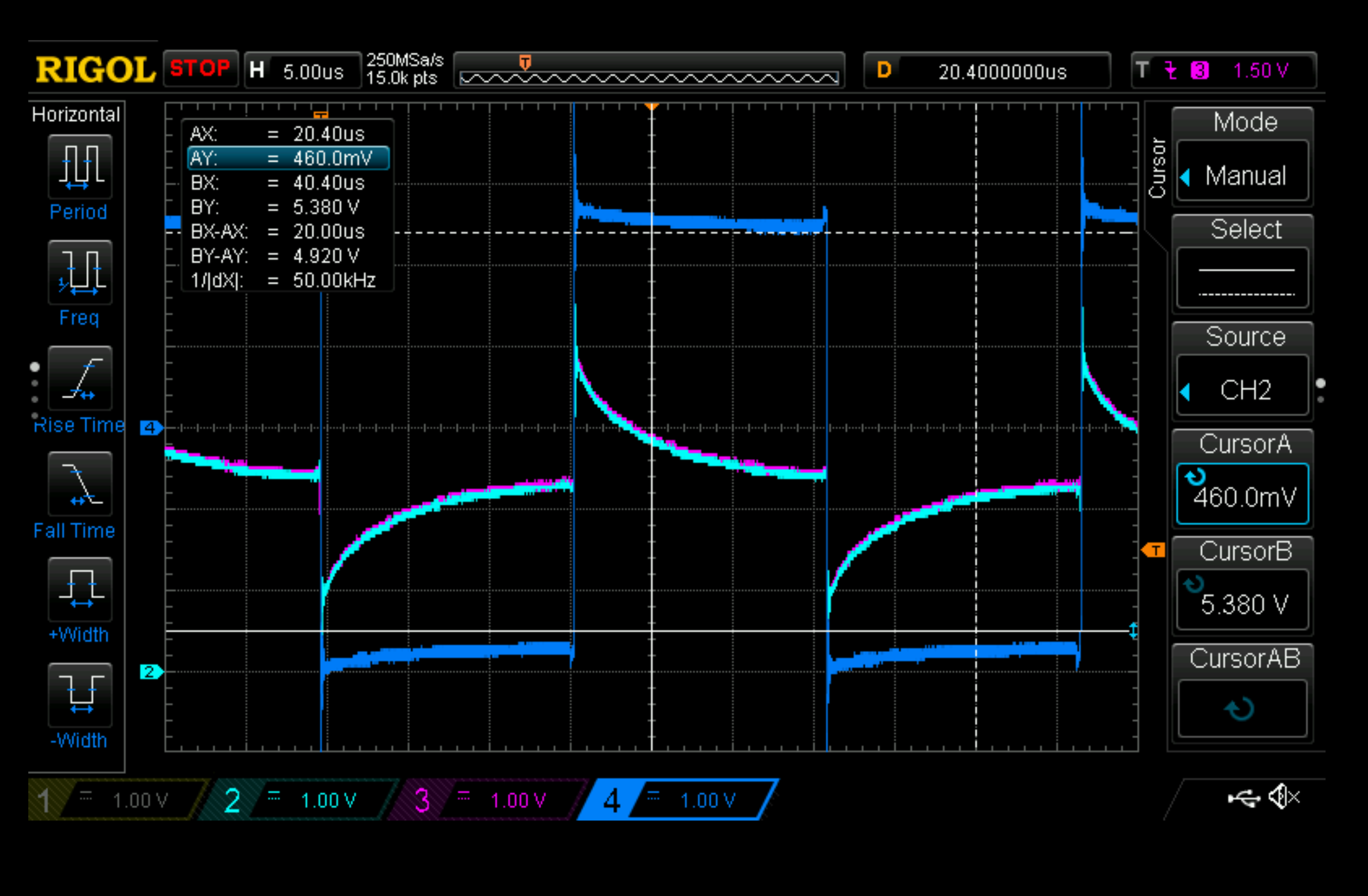Select the Period measurement icon
This screenshot has height=896, width=1368.
point(80,167)
